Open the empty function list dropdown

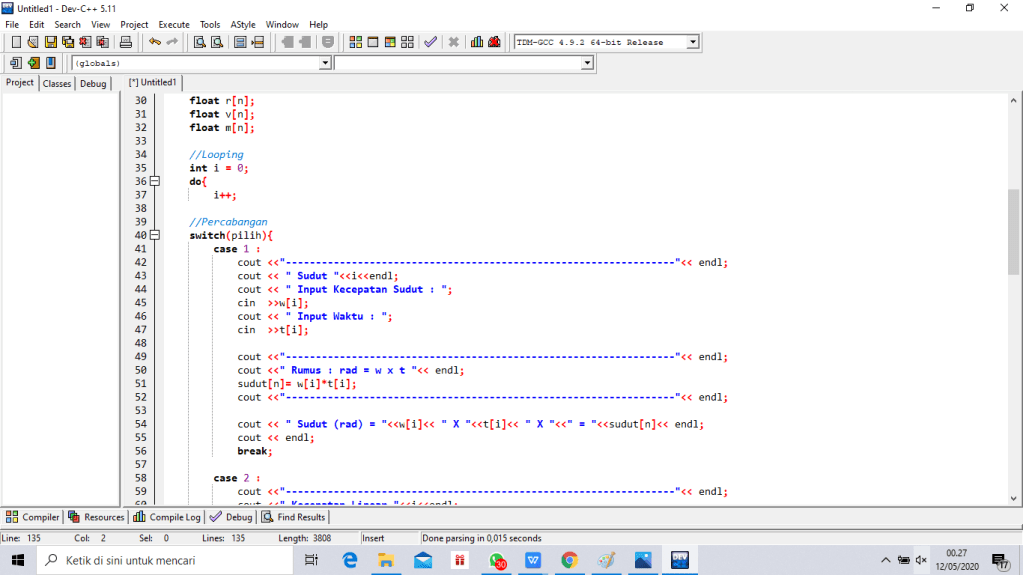coord(587,63)
